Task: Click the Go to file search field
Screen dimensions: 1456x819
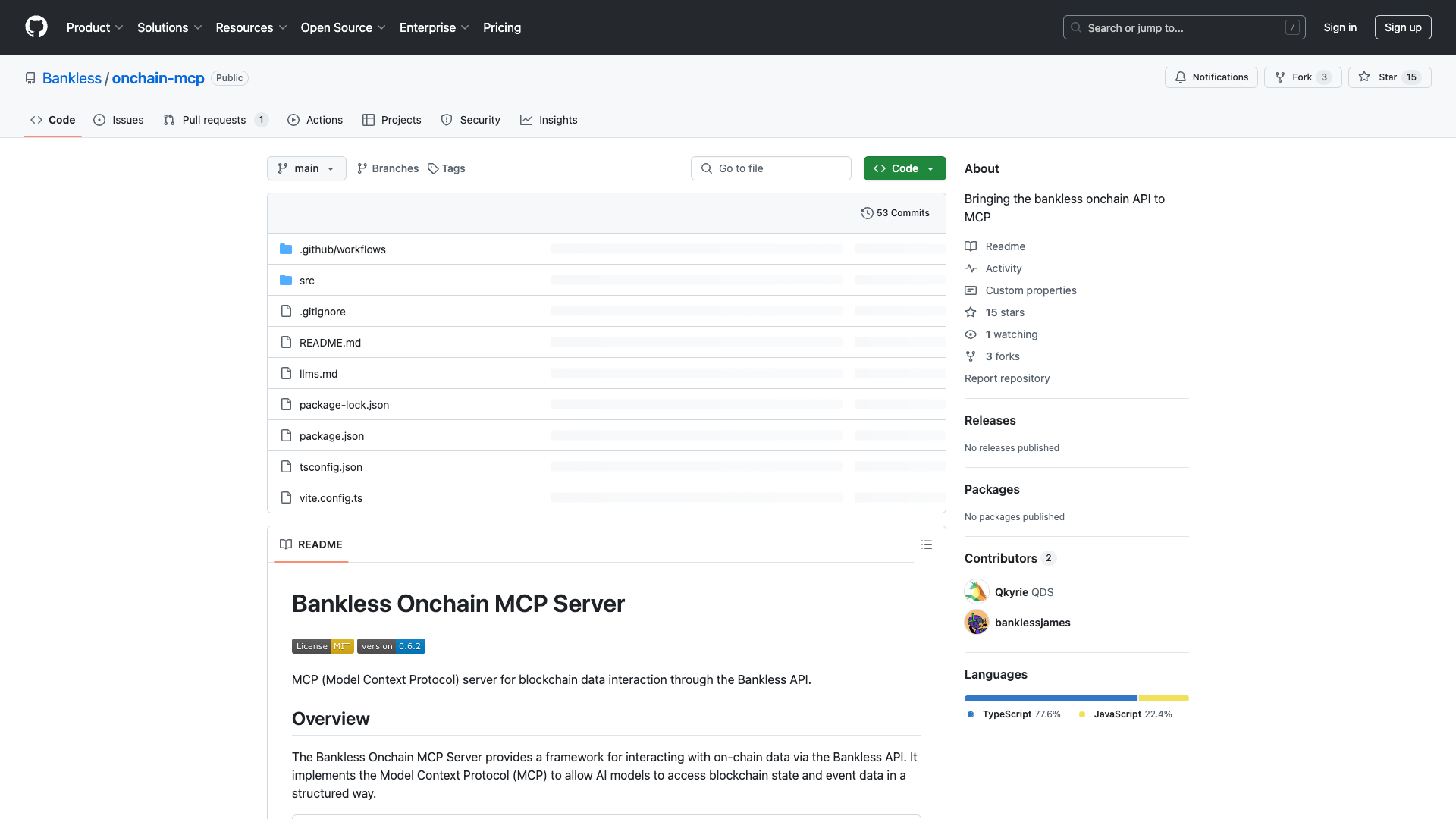Action: click(770, 168)
